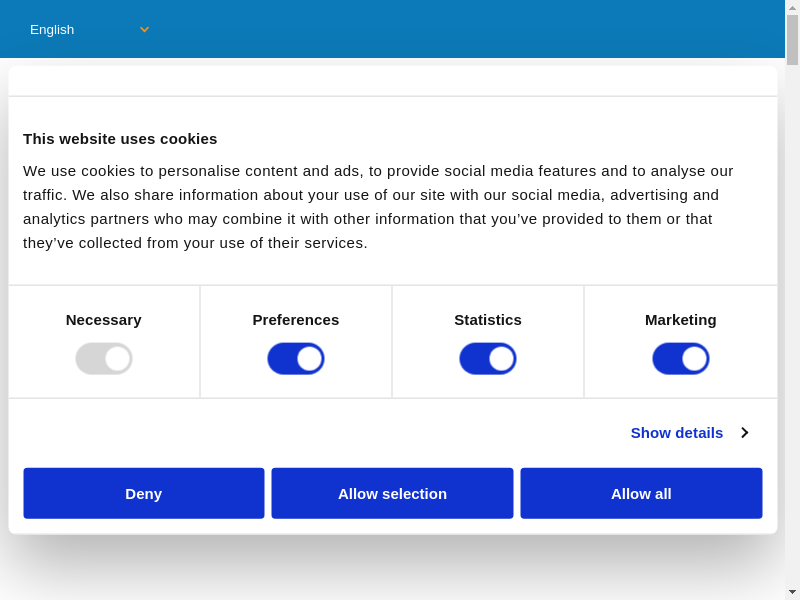Screen dimensions: 800x600
Task: Click the scrollbar up arrow
Action: 792,7
